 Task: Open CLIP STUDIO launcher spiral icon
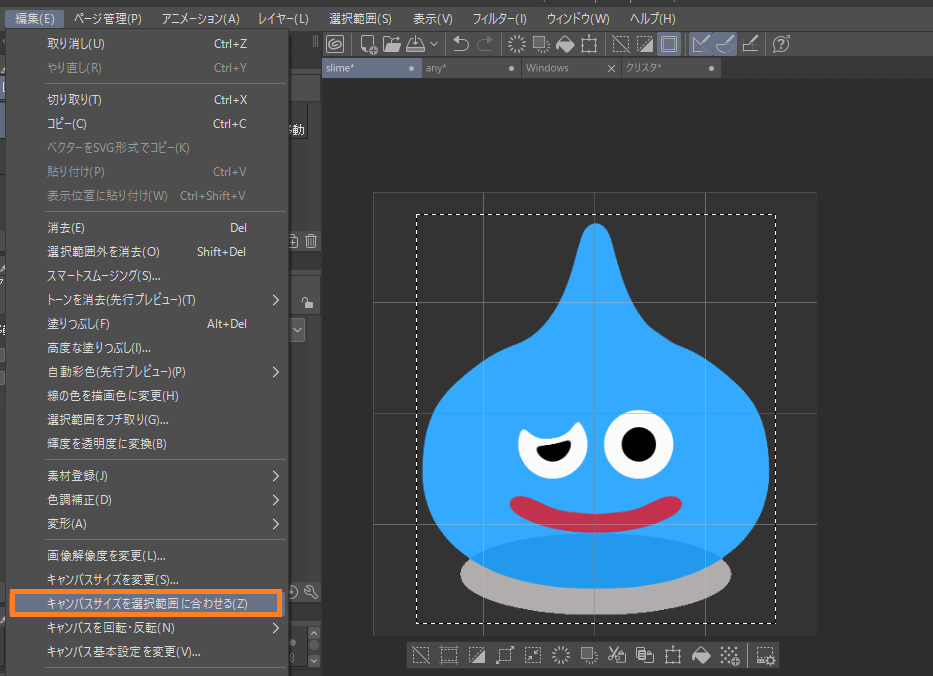point(335,44)
